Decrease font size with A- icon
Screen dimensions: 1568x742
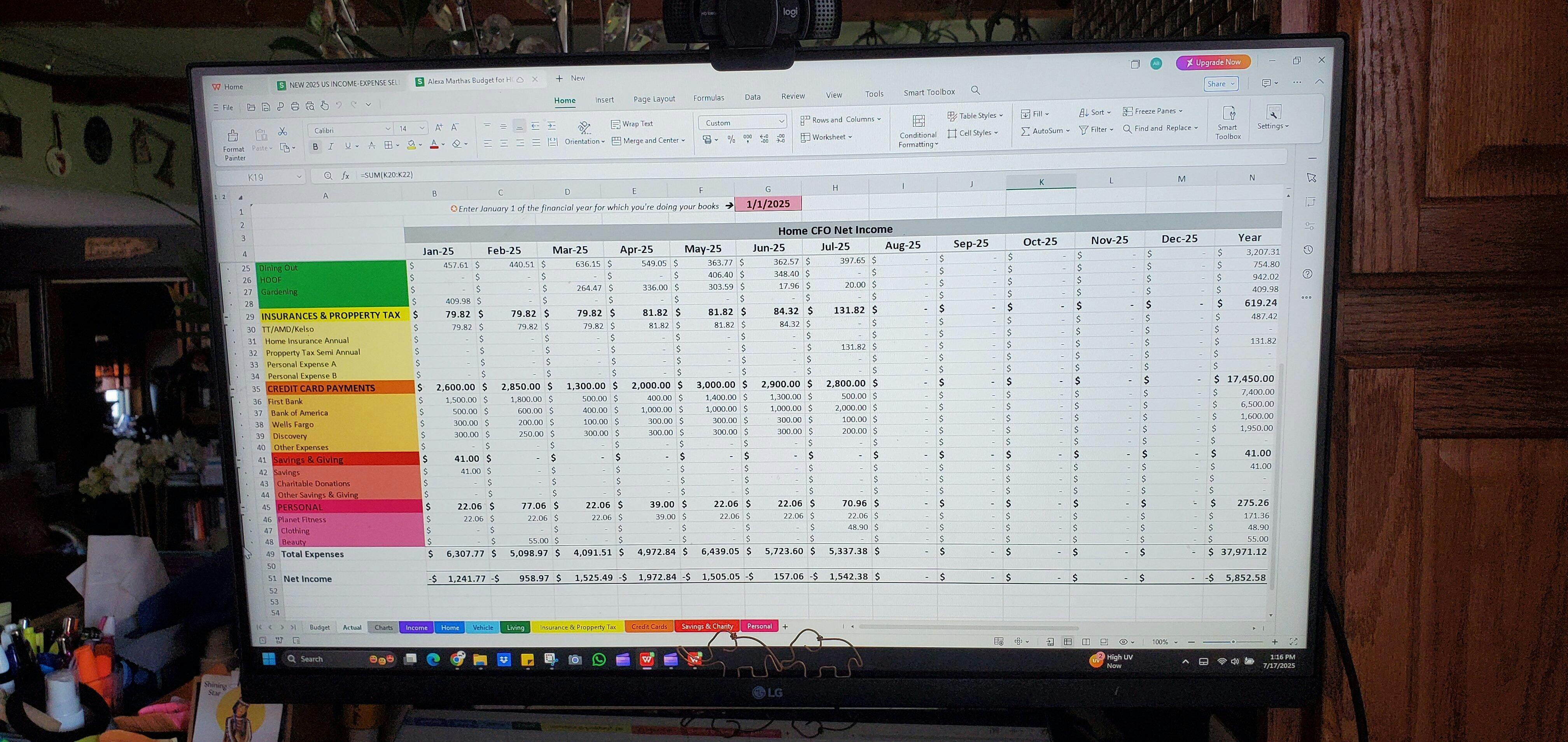[x=455, y=127]
